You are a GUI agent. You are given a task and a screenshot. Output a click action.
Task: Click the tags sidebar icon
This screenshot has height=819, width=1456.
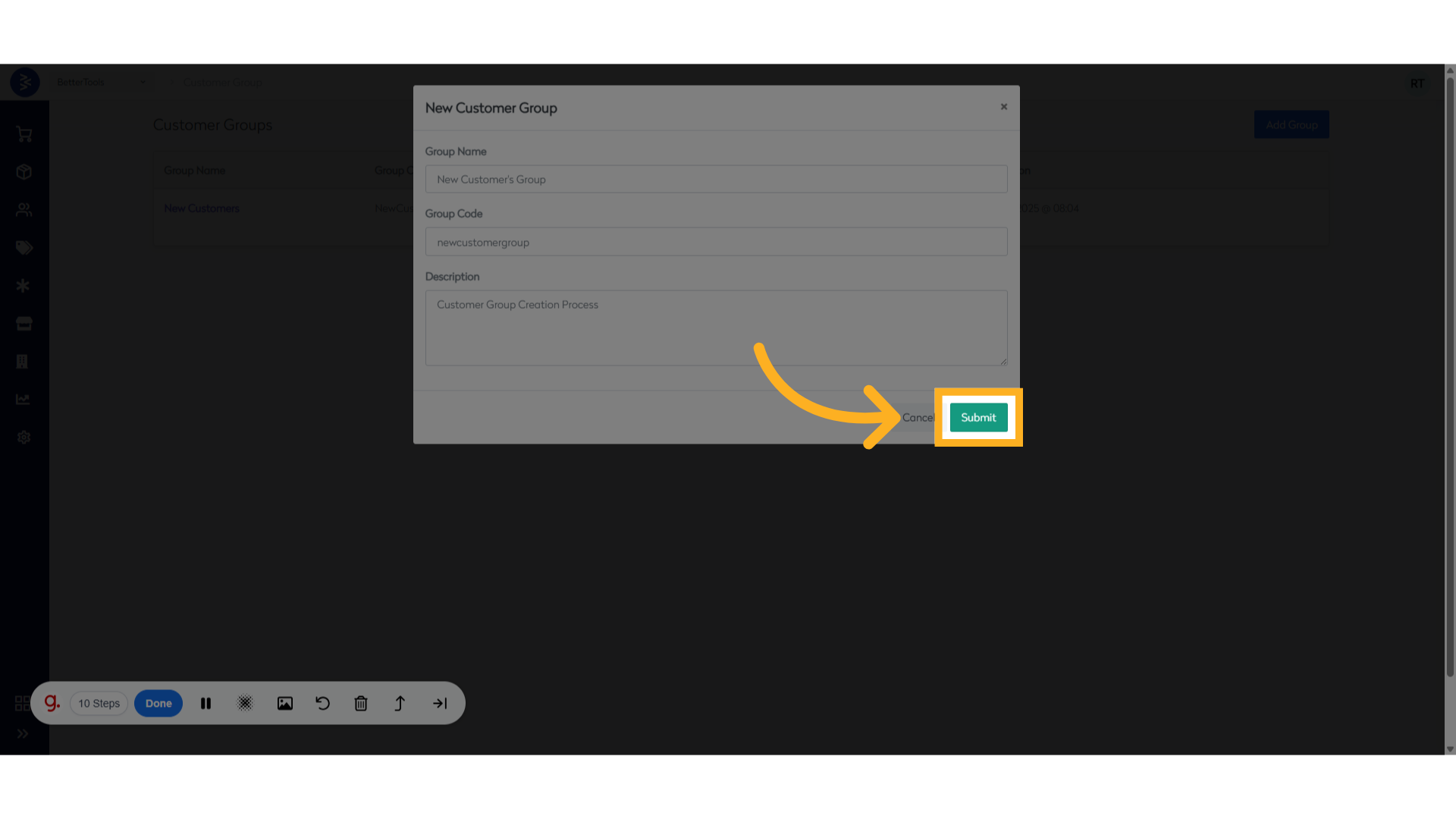point(24,248)
